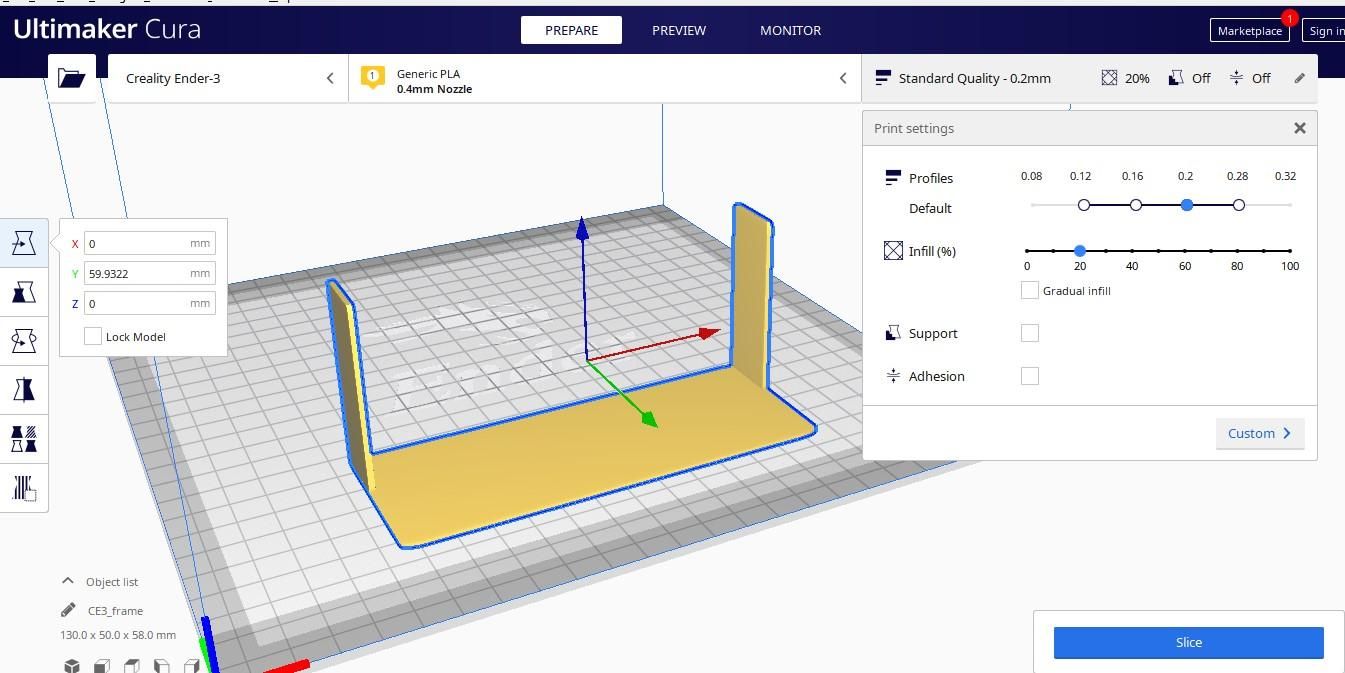This screenshot has width=1345, height=673.
Task: Enable Gradual infill checkbox
Action: [1029, 290]
